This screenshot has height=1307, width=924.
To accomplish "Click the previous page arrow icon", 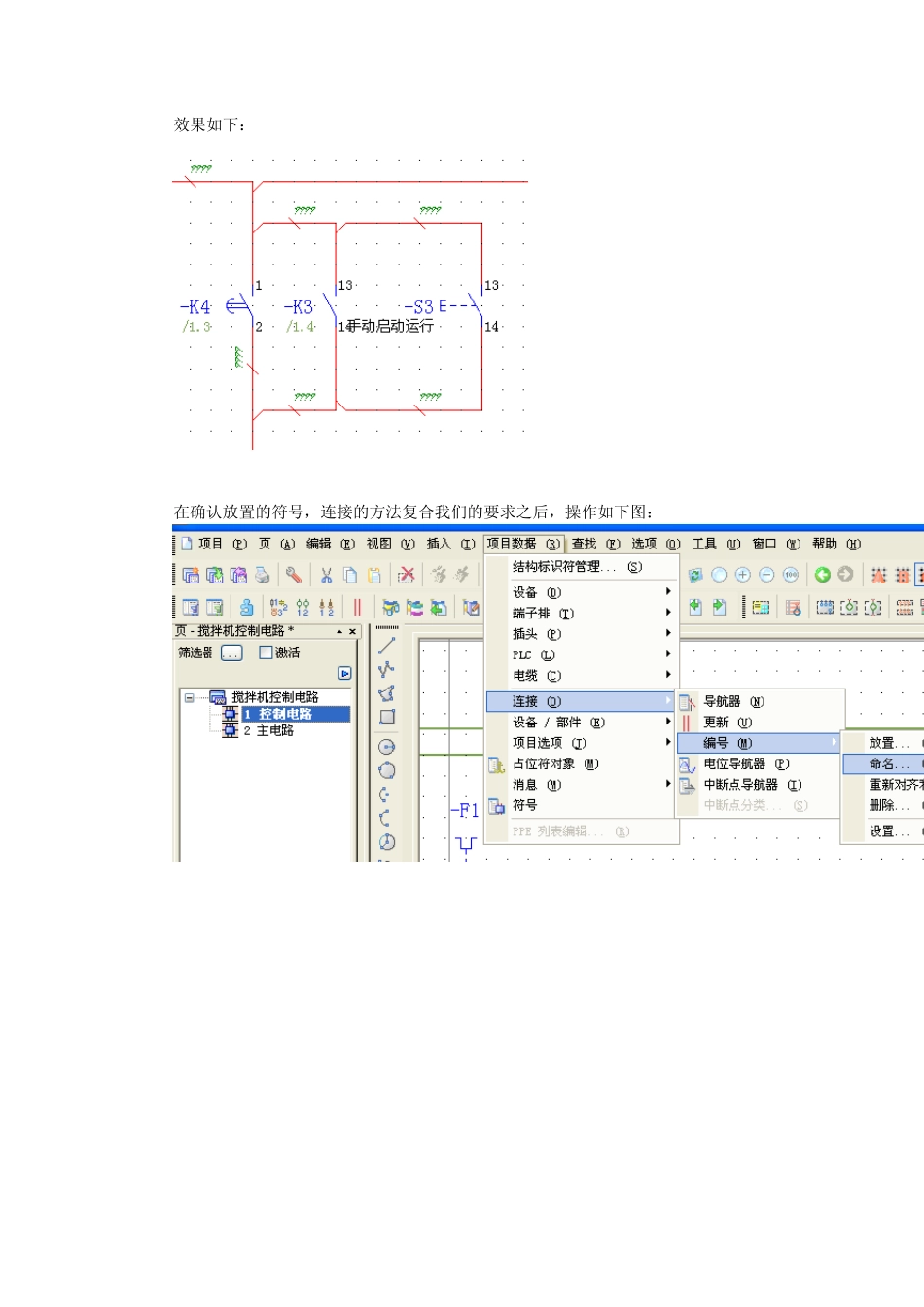I will tap(695, 607).
